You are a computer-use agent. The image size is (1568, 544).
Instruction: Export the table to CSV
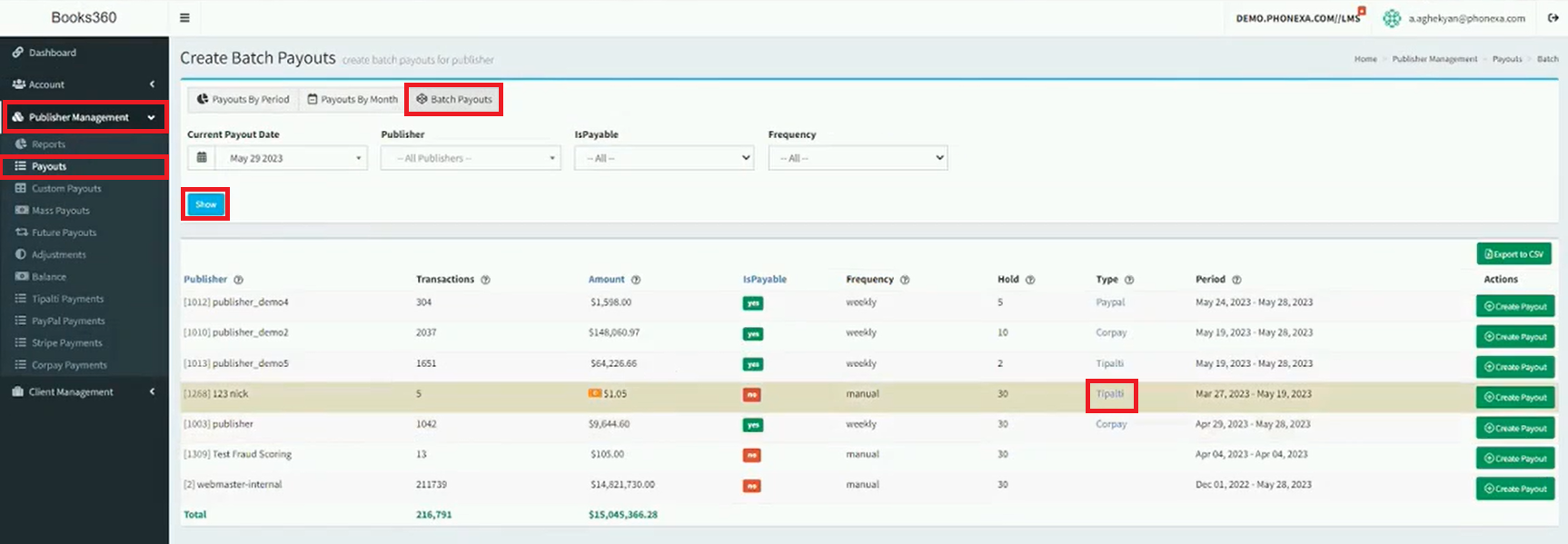tap(1513, 254)
